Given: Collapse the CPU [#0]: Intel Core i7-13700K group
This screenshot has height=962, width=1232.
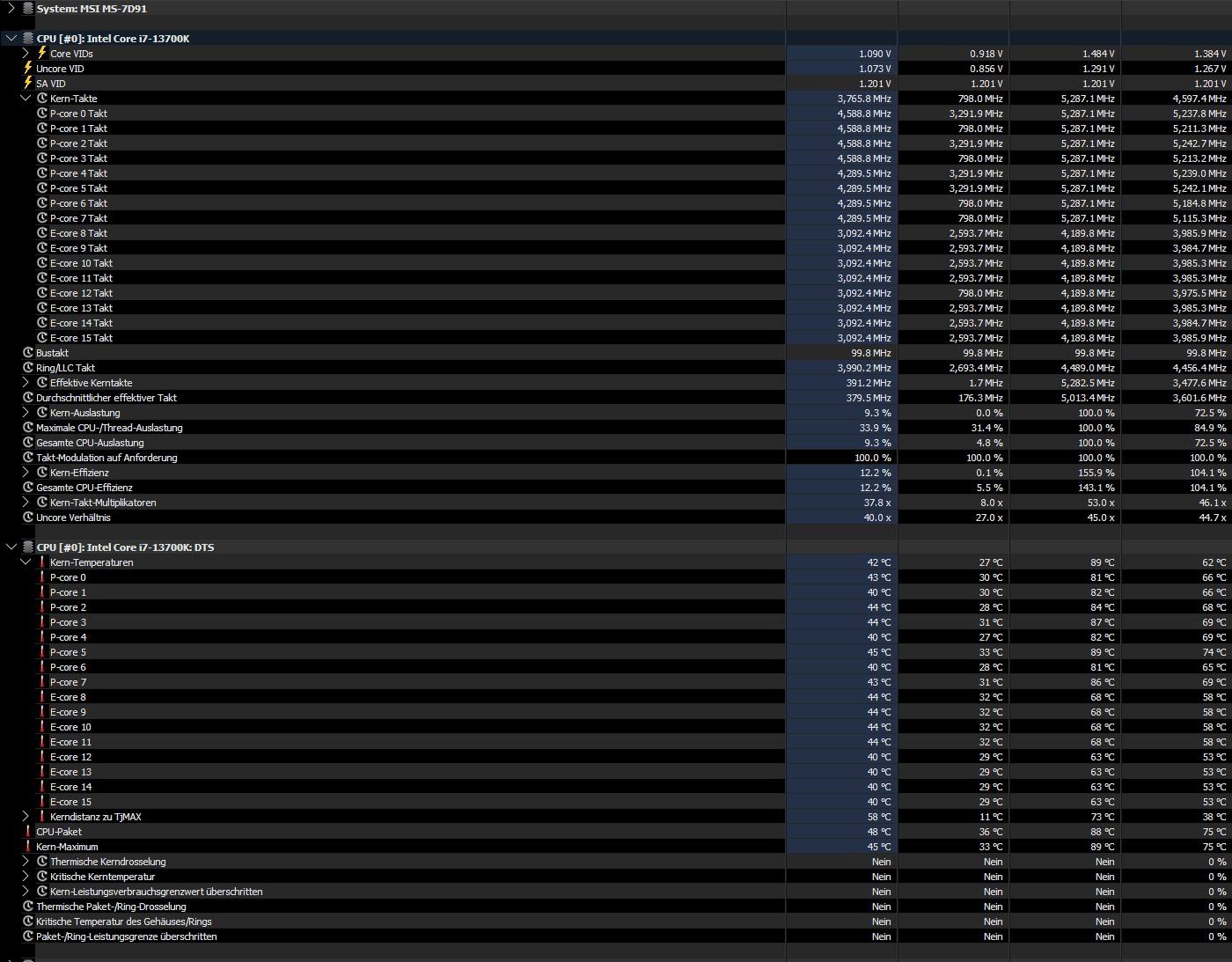Looking at the screenshot, I should point(11,39).
